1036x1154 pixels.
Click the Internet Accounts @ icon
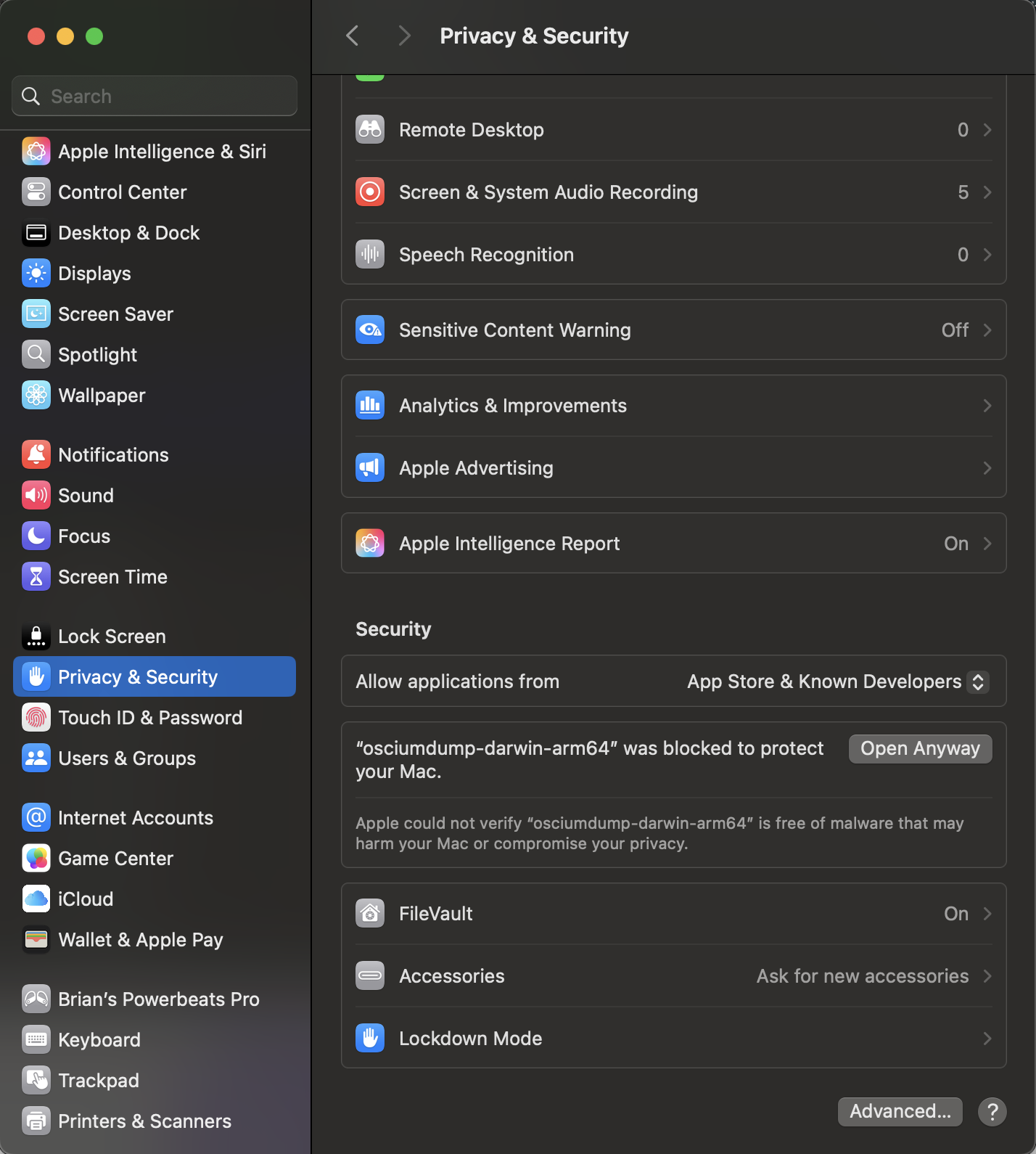[36, 818]
